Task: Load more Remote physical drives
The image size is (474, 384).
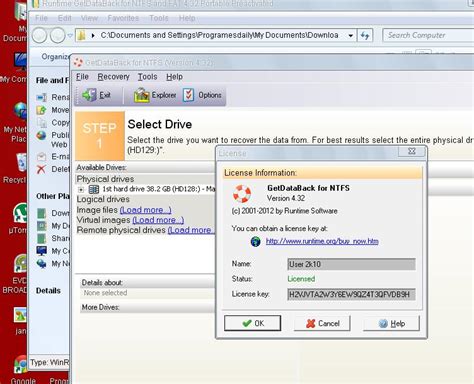Action: click(x=191, y=230)
